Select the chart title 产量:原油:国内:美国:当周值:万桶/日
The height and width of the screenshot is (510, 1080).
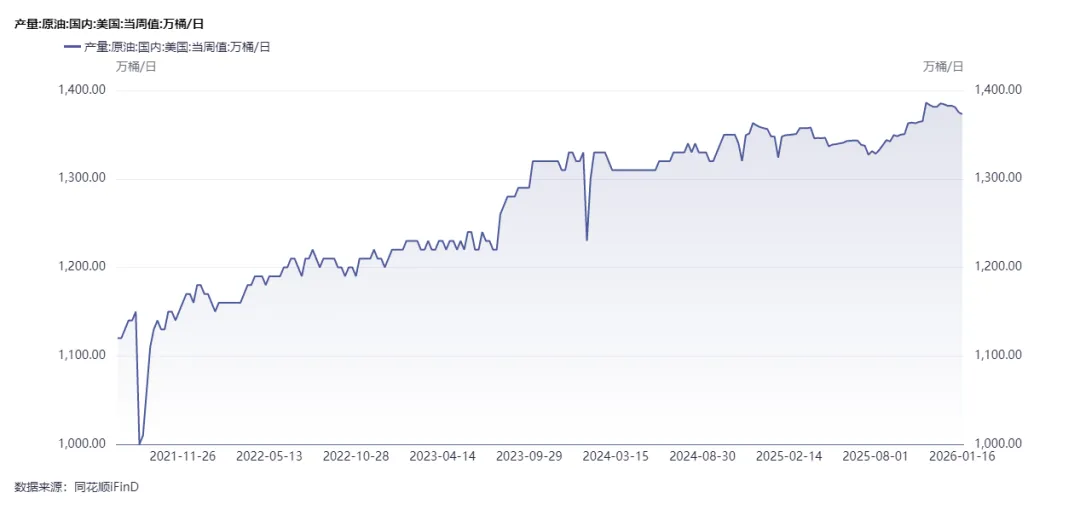click(x=108, y=23)
